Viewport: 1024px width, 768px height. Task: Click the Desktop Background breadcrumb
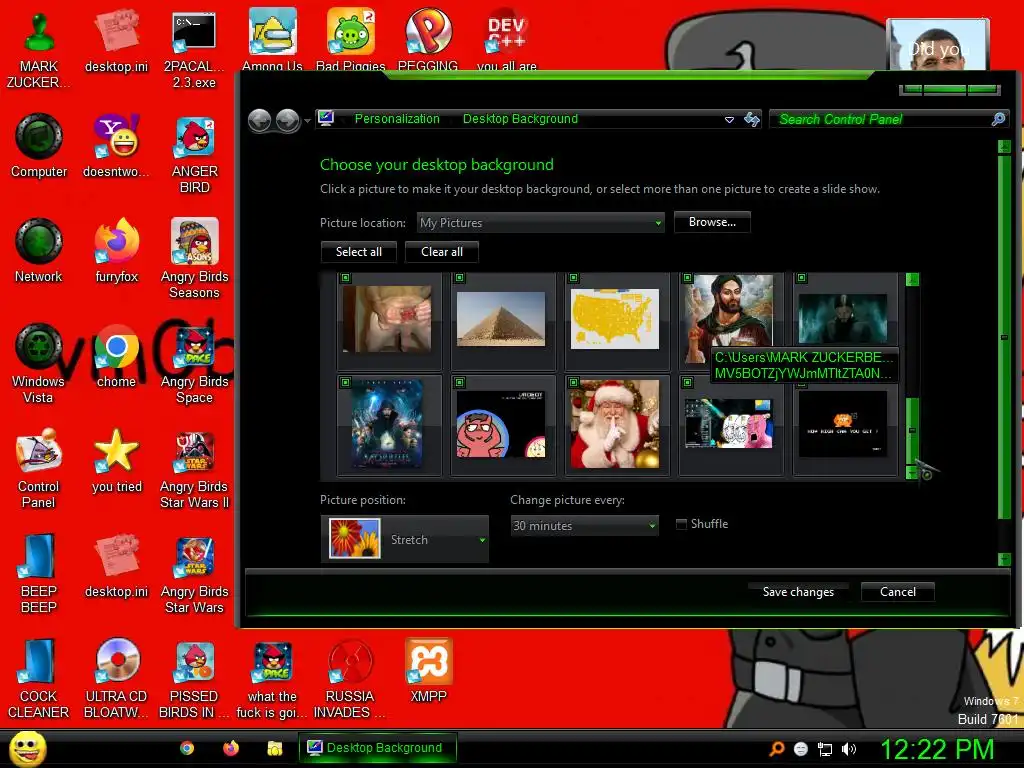point(520,119)
